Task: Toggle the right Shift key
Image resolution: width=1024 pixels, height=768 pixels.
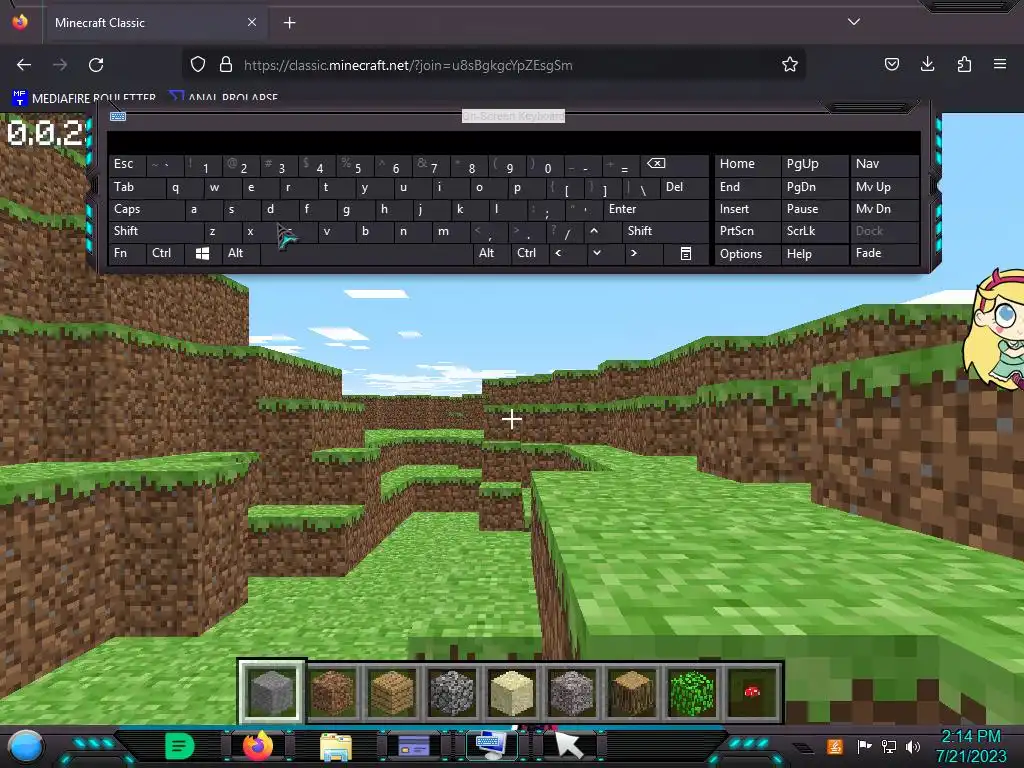Action: click(x=665, y=231)
